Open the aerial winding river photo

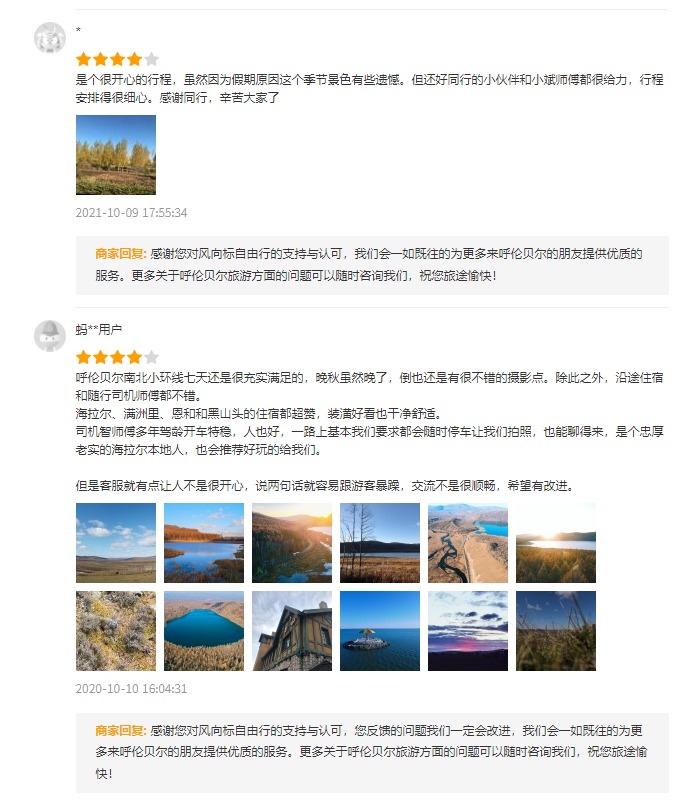(468, 543)
